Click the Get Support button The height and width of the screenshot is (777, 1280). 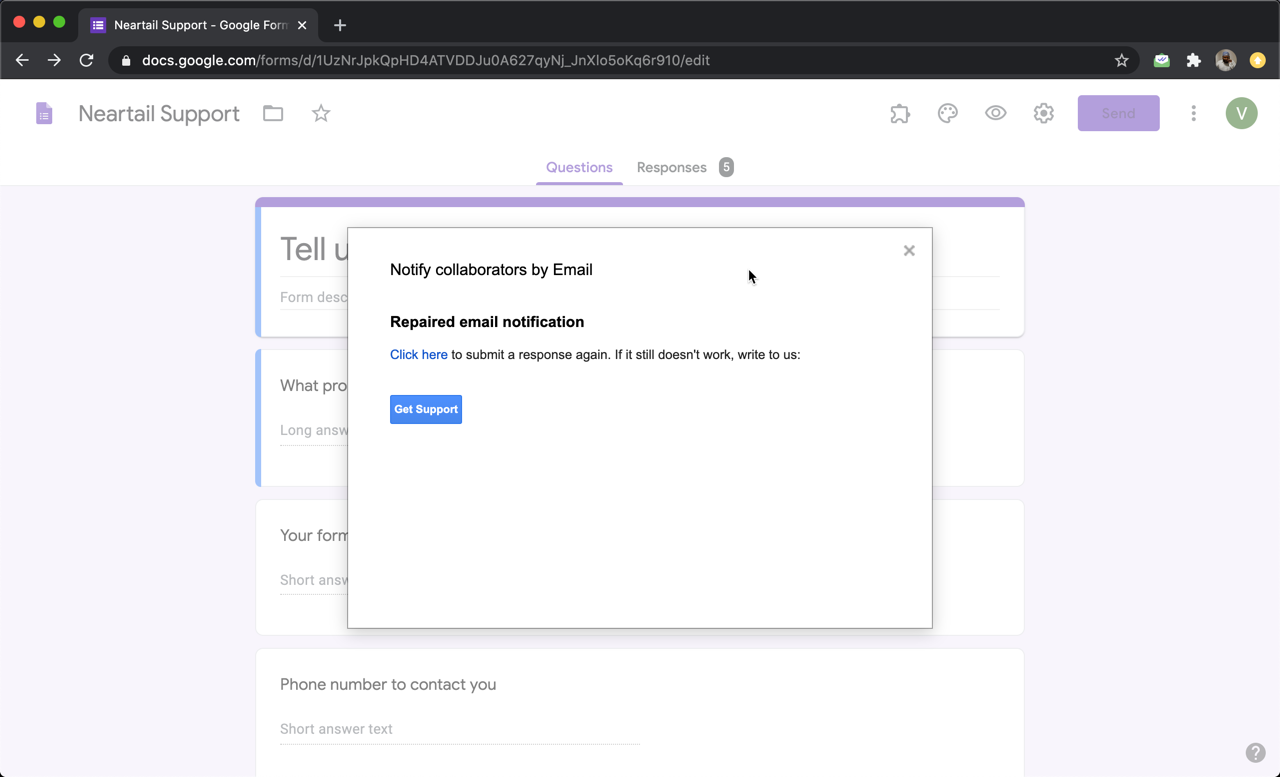[426, 409]
